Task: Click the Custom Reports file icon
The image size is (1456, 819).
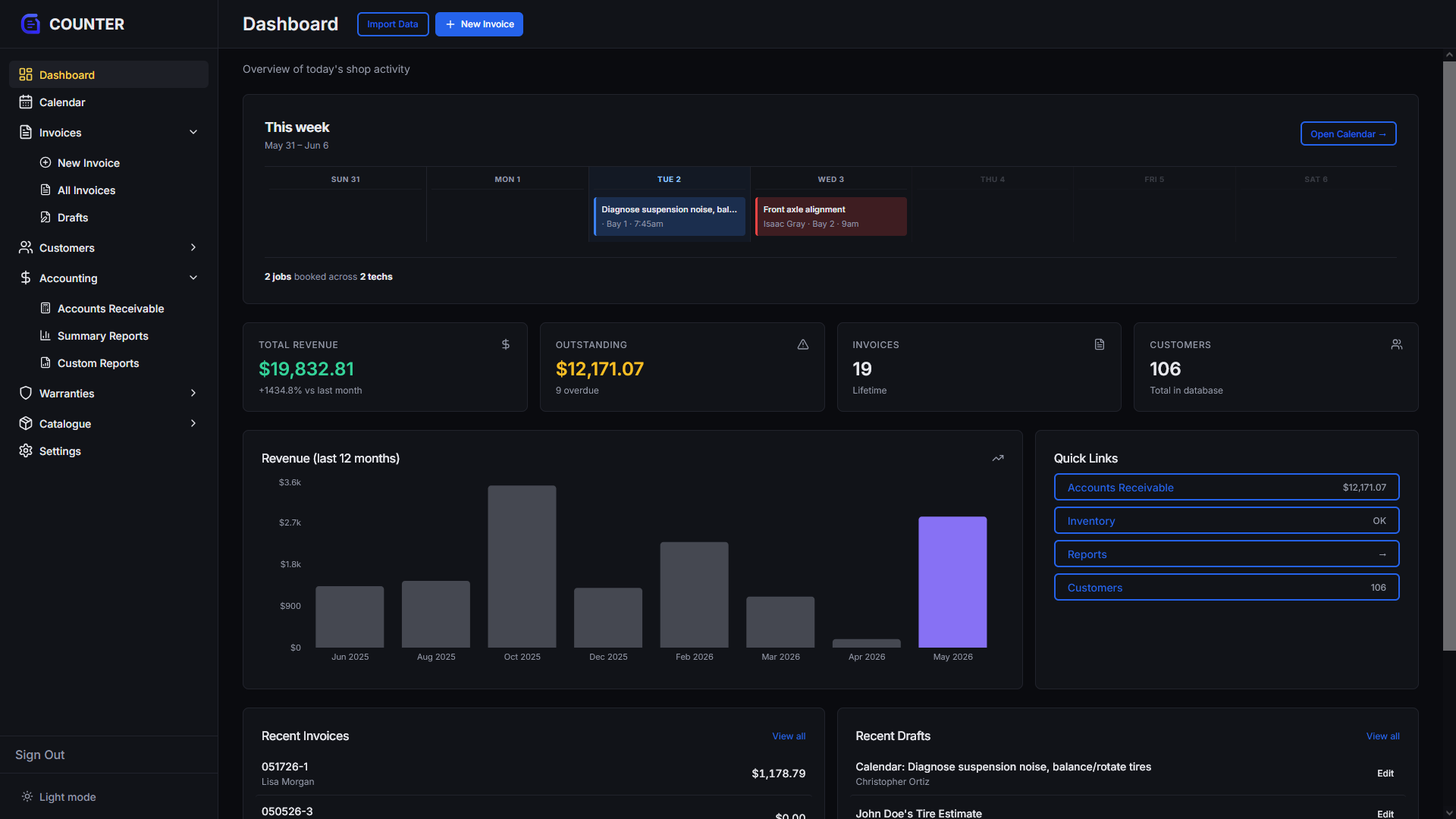Action: [45, 362]
